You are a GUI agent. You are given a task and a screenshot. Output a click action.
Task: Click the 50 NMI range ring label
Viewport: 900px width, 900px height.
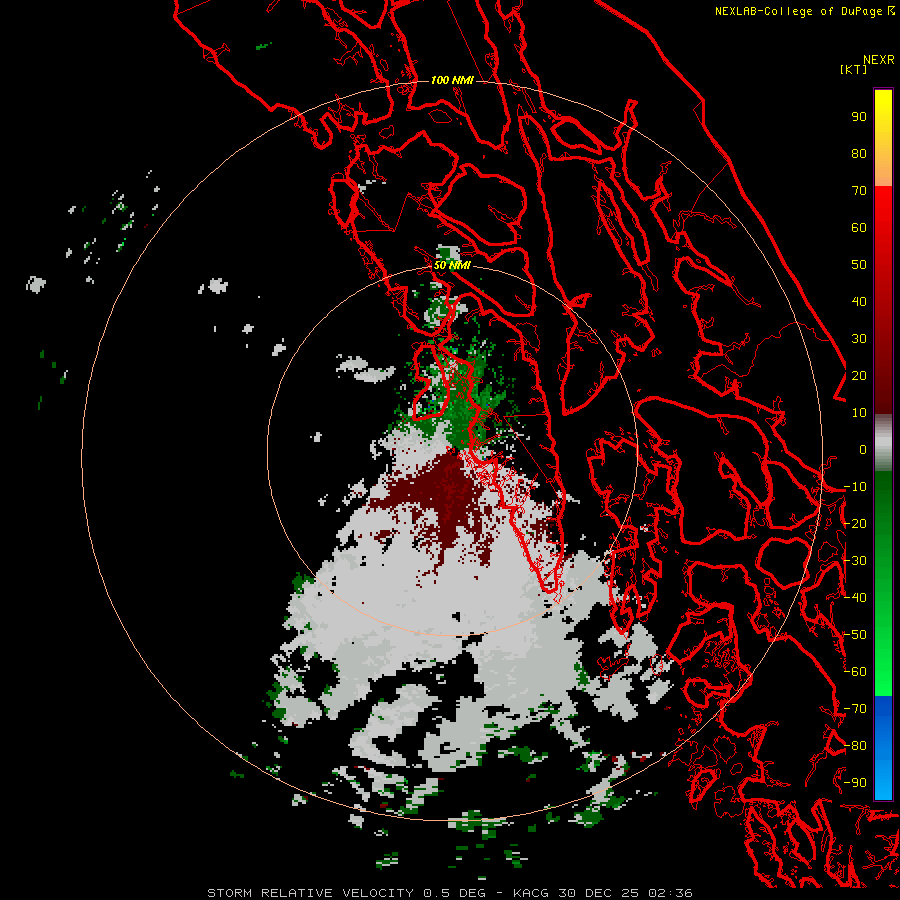452,265
